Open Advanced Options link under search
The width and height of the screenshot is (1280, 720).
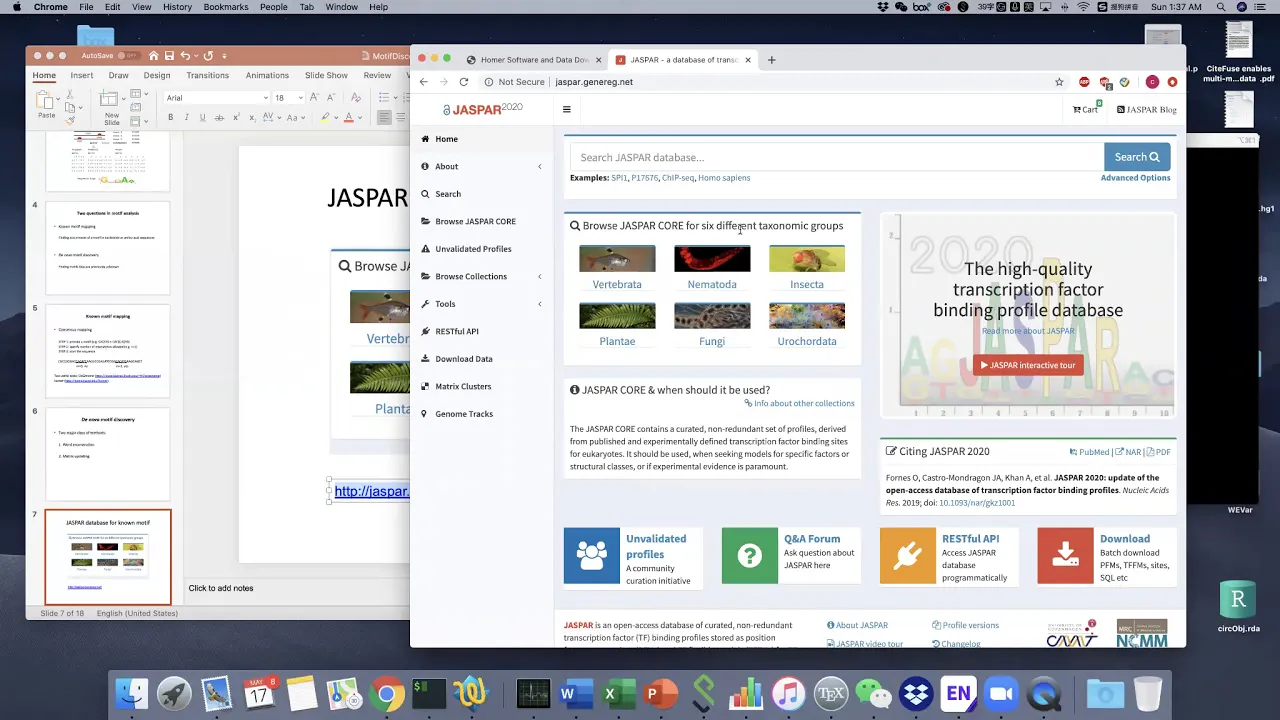point(1135,178)
